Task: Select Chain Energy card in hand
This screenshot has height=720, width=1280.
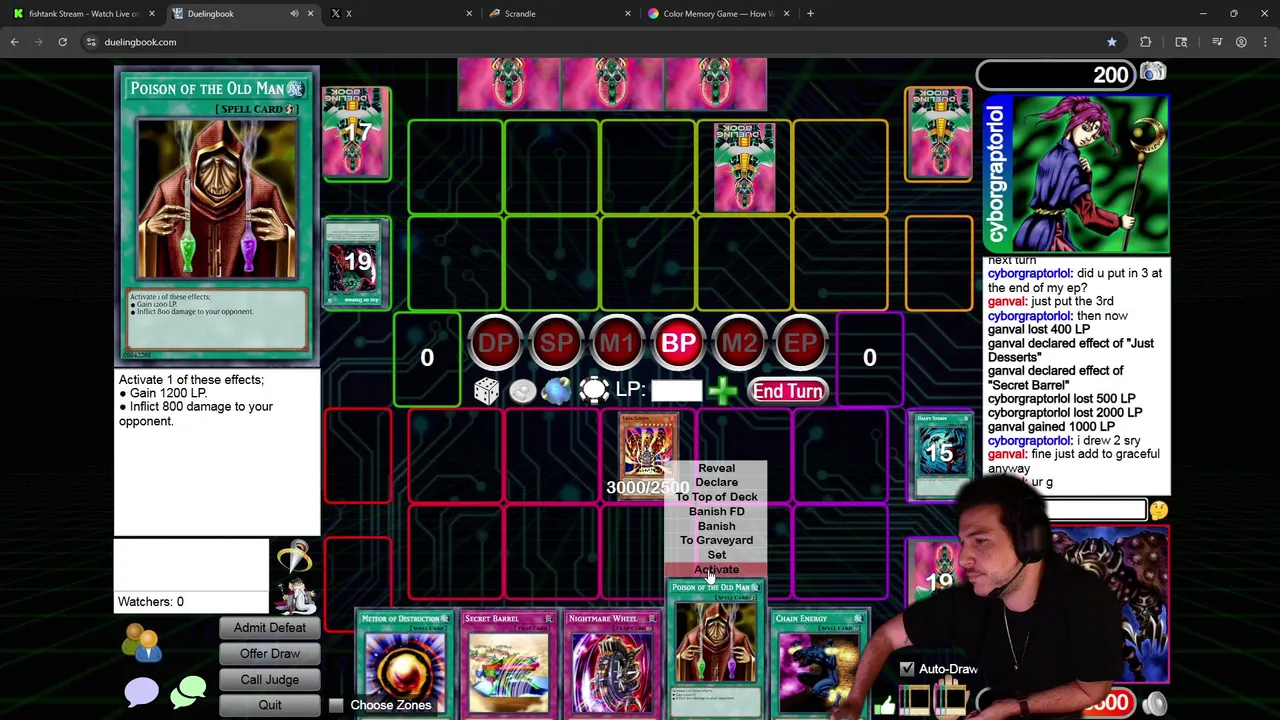Action: point(818,664)
